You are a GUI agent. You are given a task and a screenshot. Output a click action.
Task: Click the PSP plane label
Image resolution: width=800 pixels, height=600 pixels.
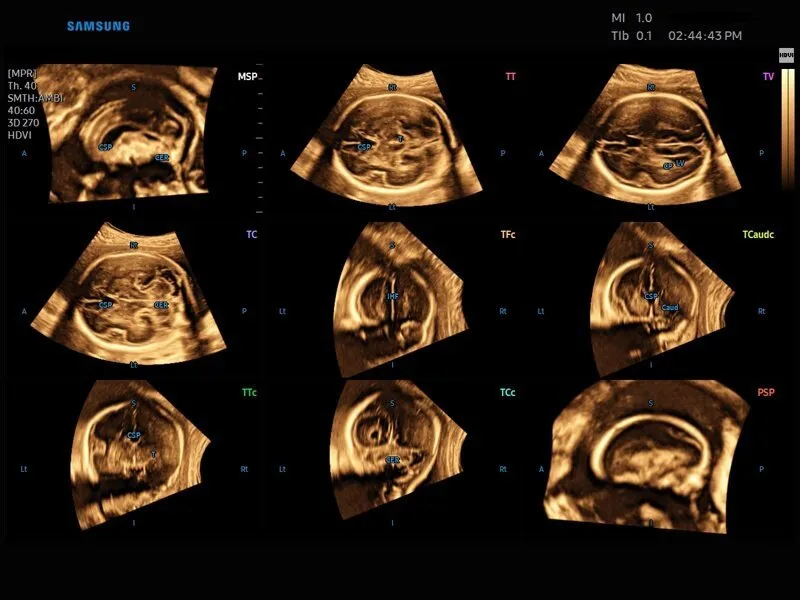766,393
